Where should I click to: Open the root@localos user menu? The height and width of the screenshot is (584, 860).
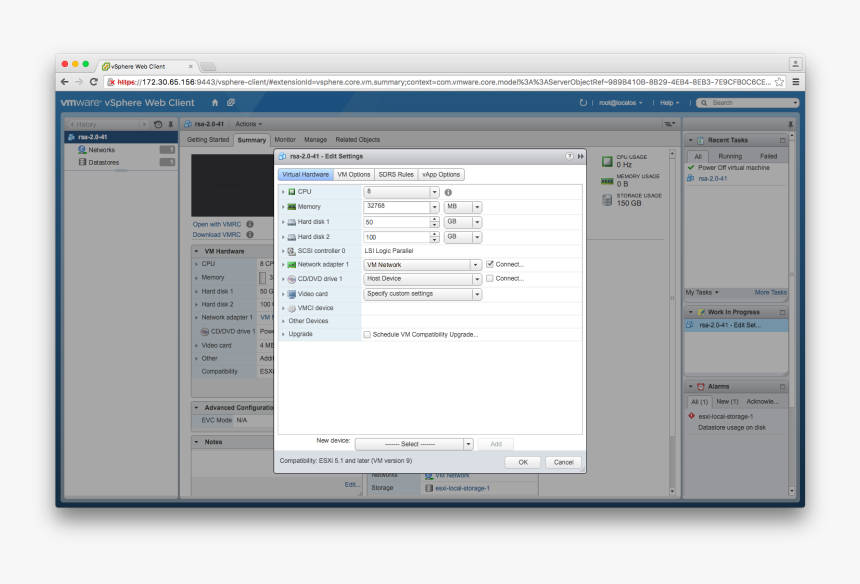coord(620,103)
